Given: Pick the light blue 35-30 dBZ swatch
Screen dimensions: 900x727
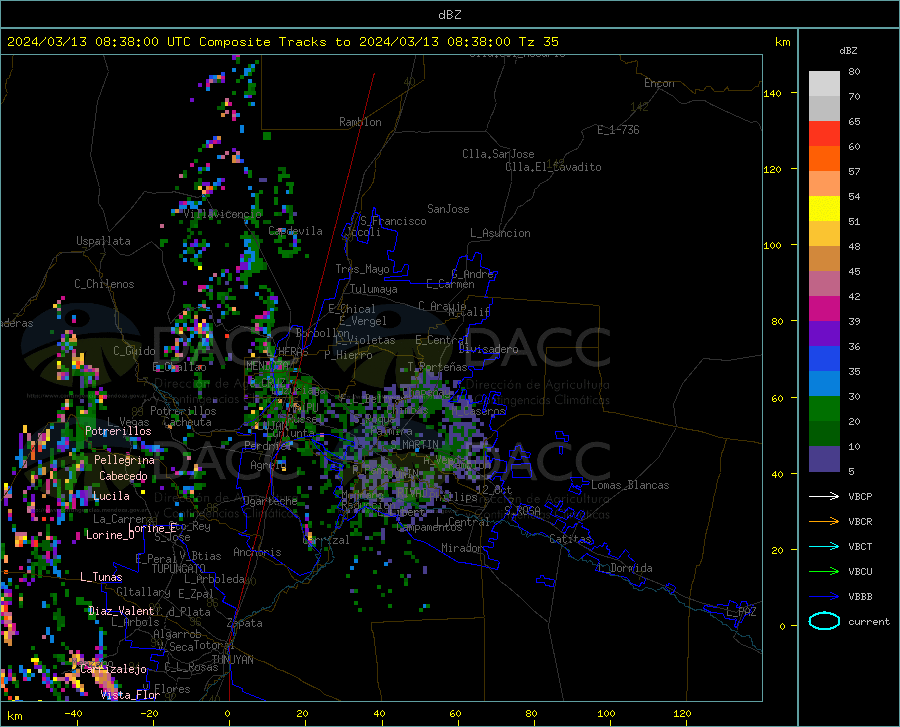Looking at the screenshot, I should [824, 384].
